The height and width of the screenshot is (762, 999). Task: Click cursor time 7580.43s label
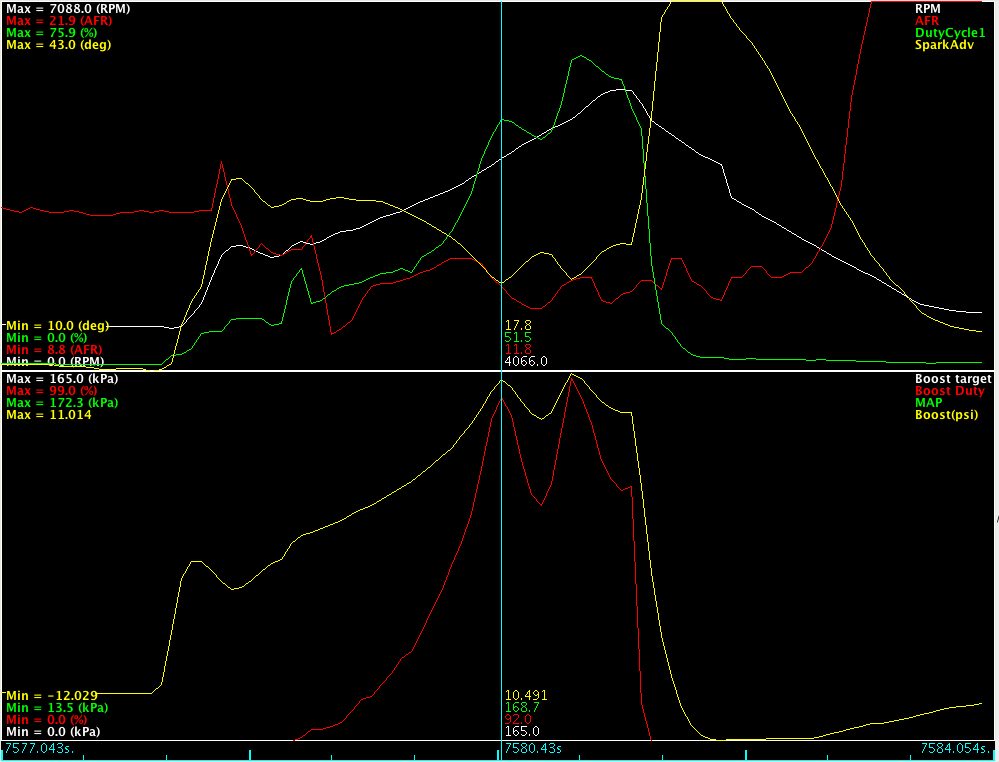(533, 748)
